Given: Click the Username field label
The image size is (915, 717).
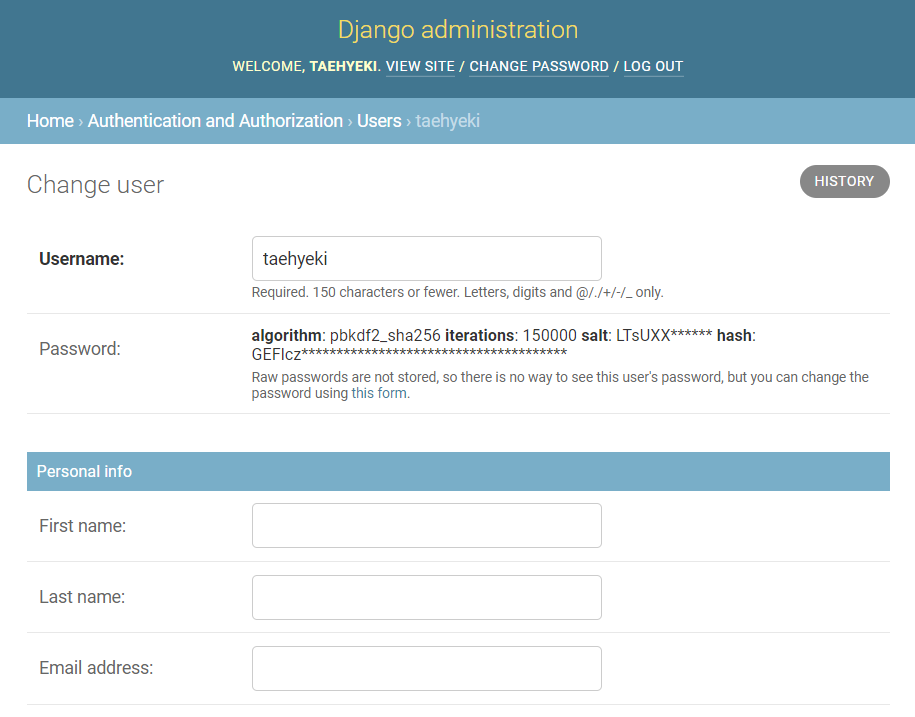Looking at the screenshot, I should tap(81, 258).
